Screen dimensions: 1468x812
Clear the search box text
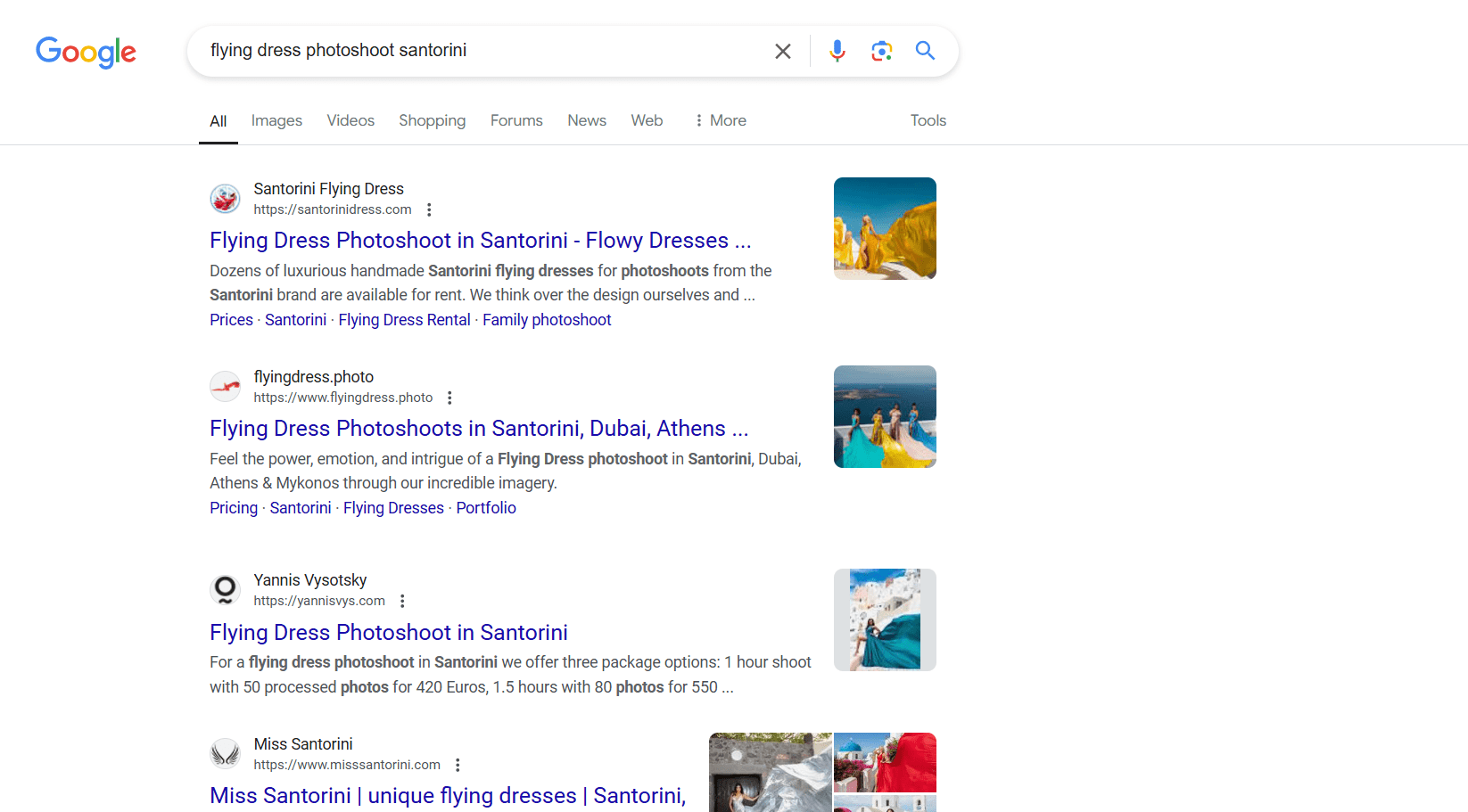click(x=782, y=52)
